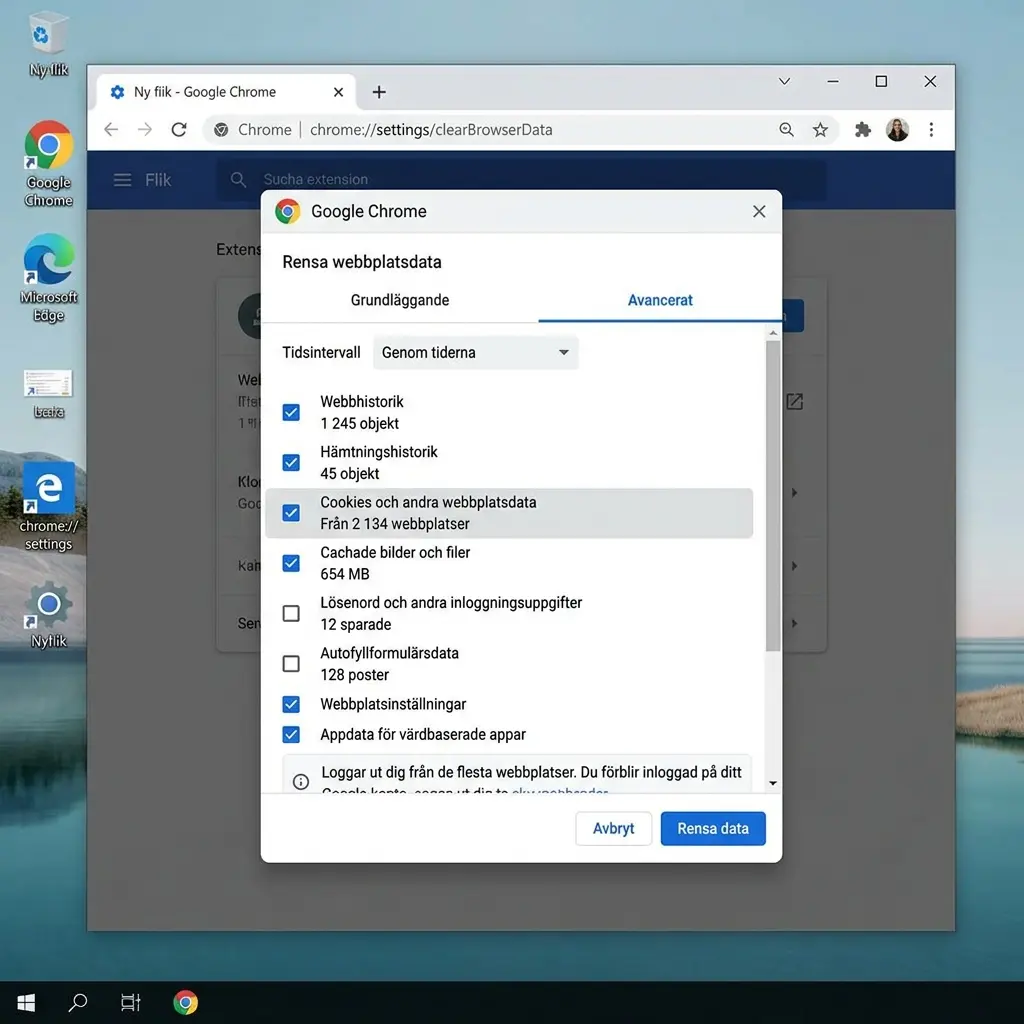Open the Microsoft Edge desktop shortcut
Screen dimensions: 1024x1024
pos(48,278)
